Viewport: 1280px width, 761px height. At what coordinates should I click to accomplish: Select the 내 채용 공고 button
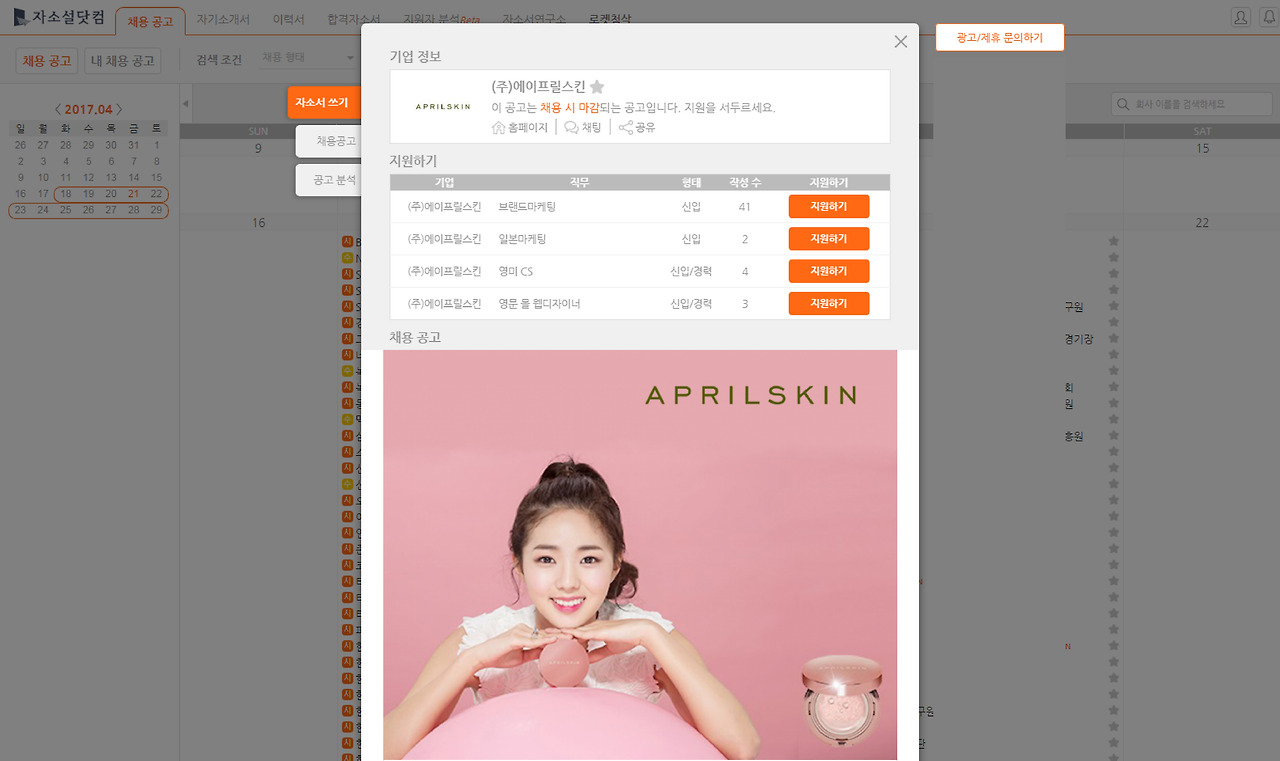click(123, 61)
